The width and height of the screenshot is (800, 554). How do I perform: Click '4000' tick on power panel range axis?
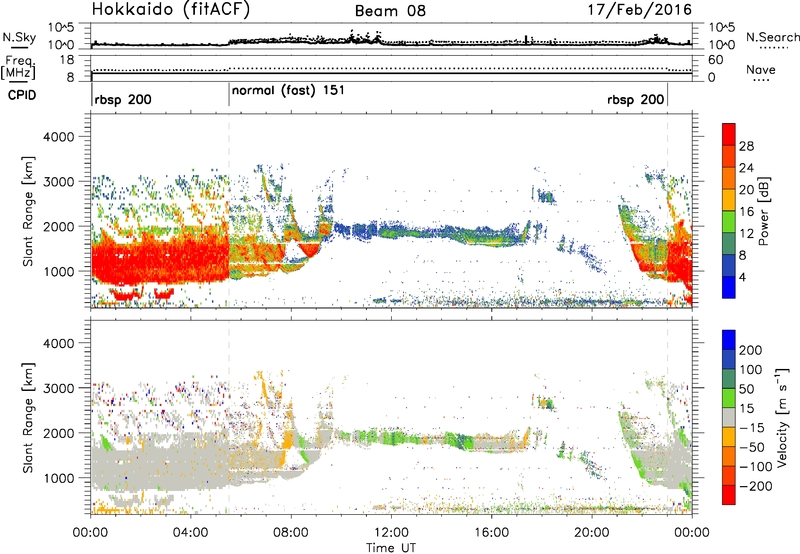(x=58, y=137)
